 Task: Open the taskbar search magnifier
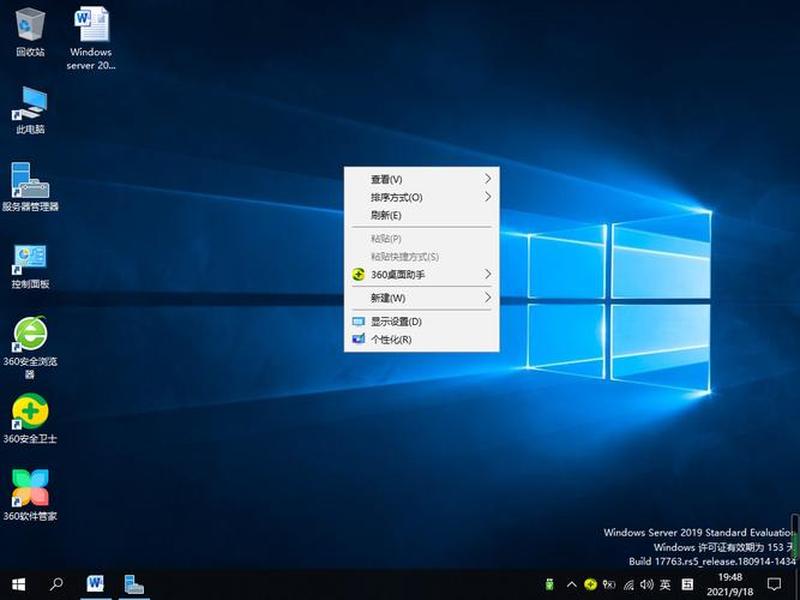click(56, 584)
